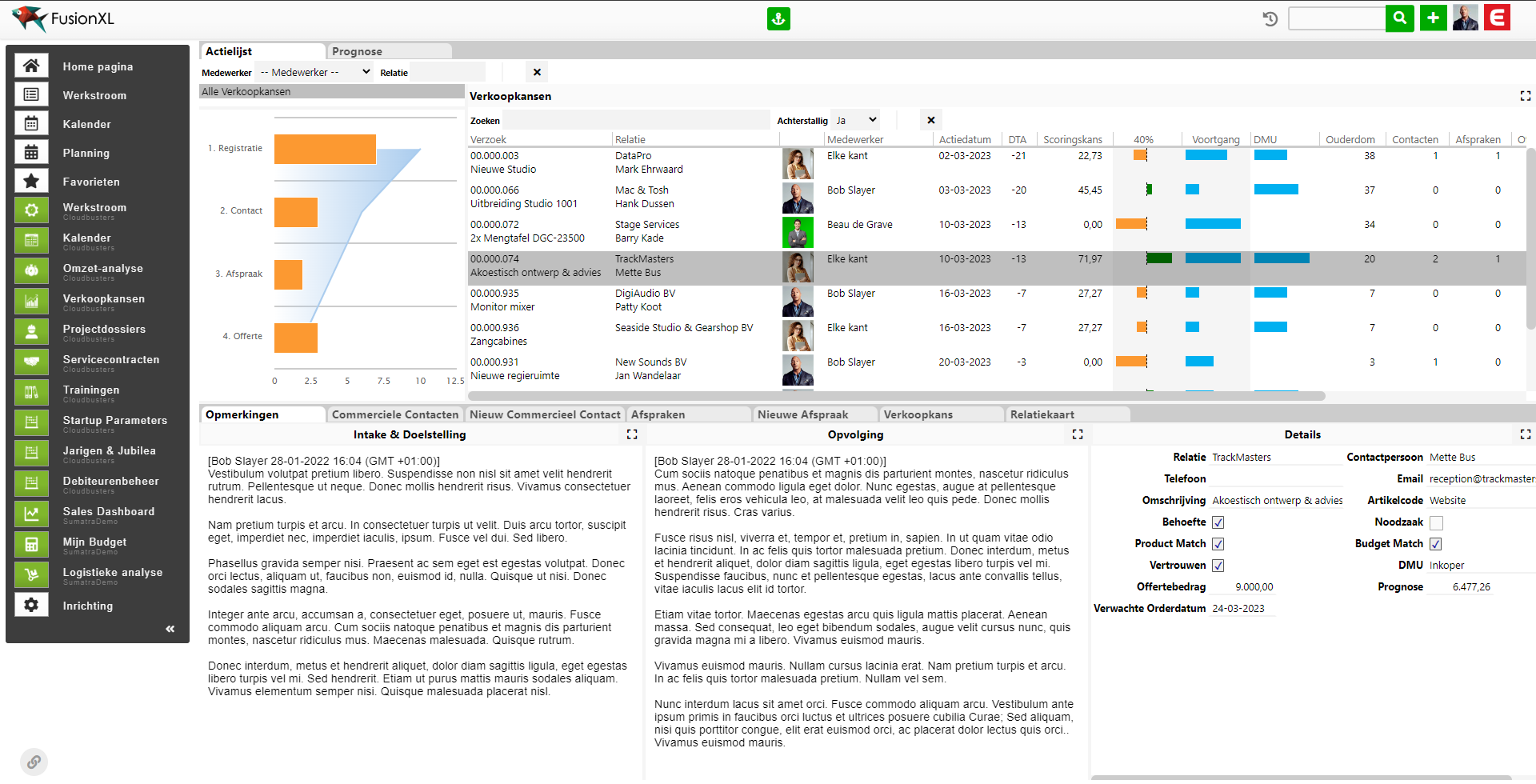This screenshot has width=1536, height=784.
Task: Maximize the Verkoopkansen panel
Action: click(1525, 96)
